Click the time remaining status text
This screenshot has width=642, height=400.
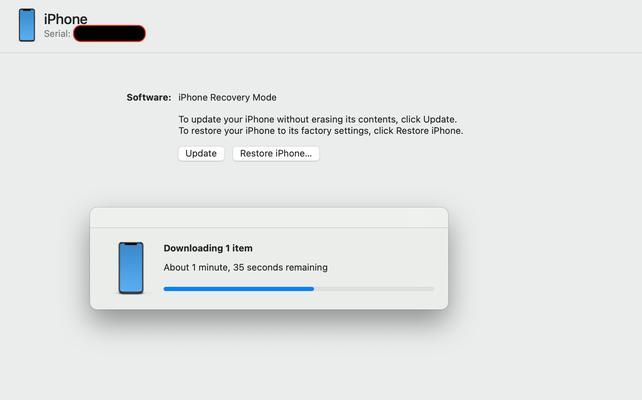[x=246, y=267]
